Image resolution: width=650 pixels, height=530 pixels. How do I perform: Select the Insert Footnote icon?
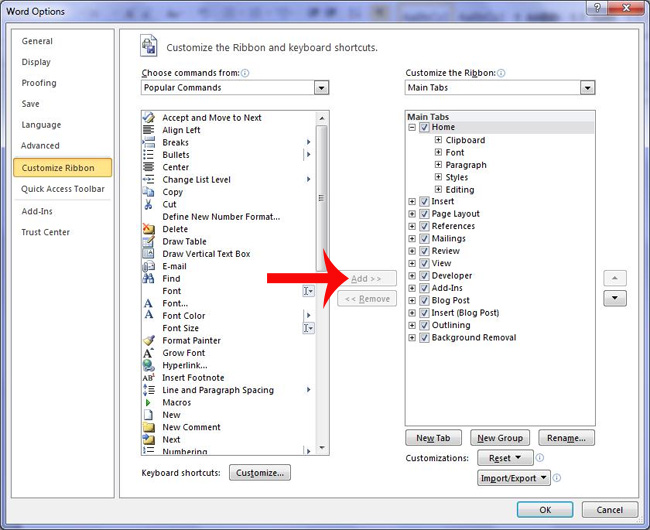pyautogui.click(x=148, y=378)
